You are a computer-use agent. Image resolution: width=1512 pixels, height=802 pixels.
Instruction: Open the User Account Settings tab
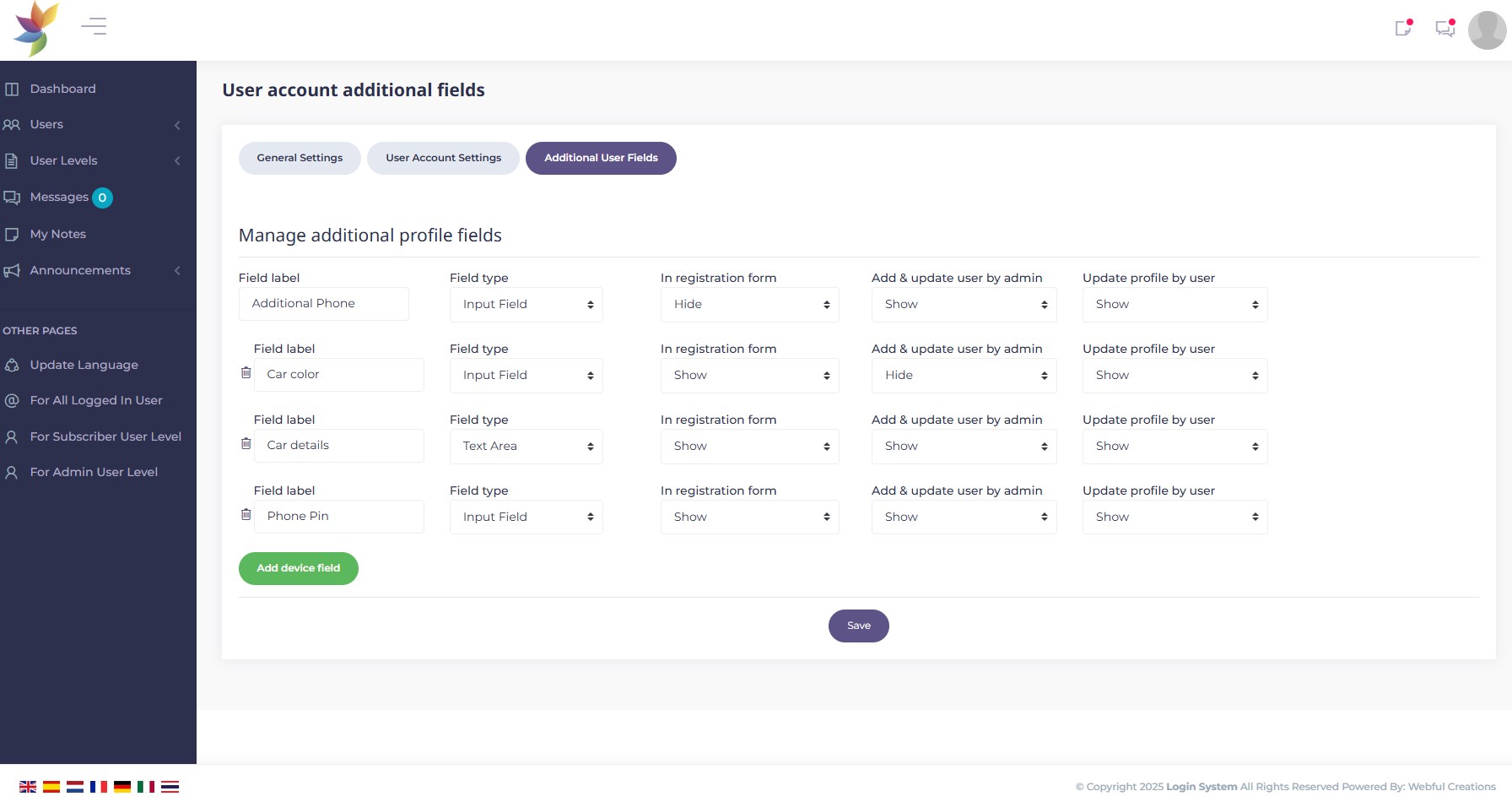tap(443, 158)
